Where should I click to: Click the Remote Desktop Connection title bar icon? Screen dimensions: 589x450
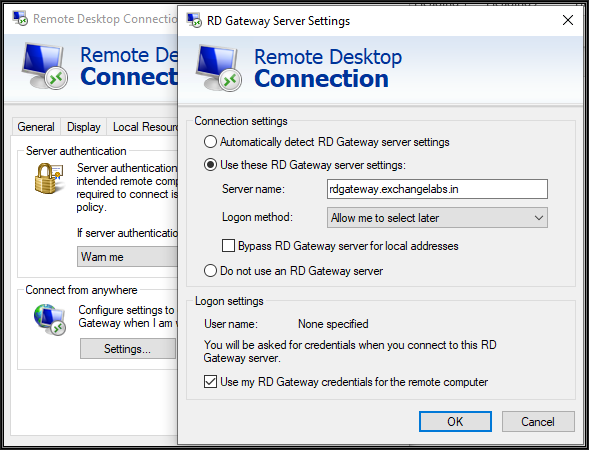[20, 18]
